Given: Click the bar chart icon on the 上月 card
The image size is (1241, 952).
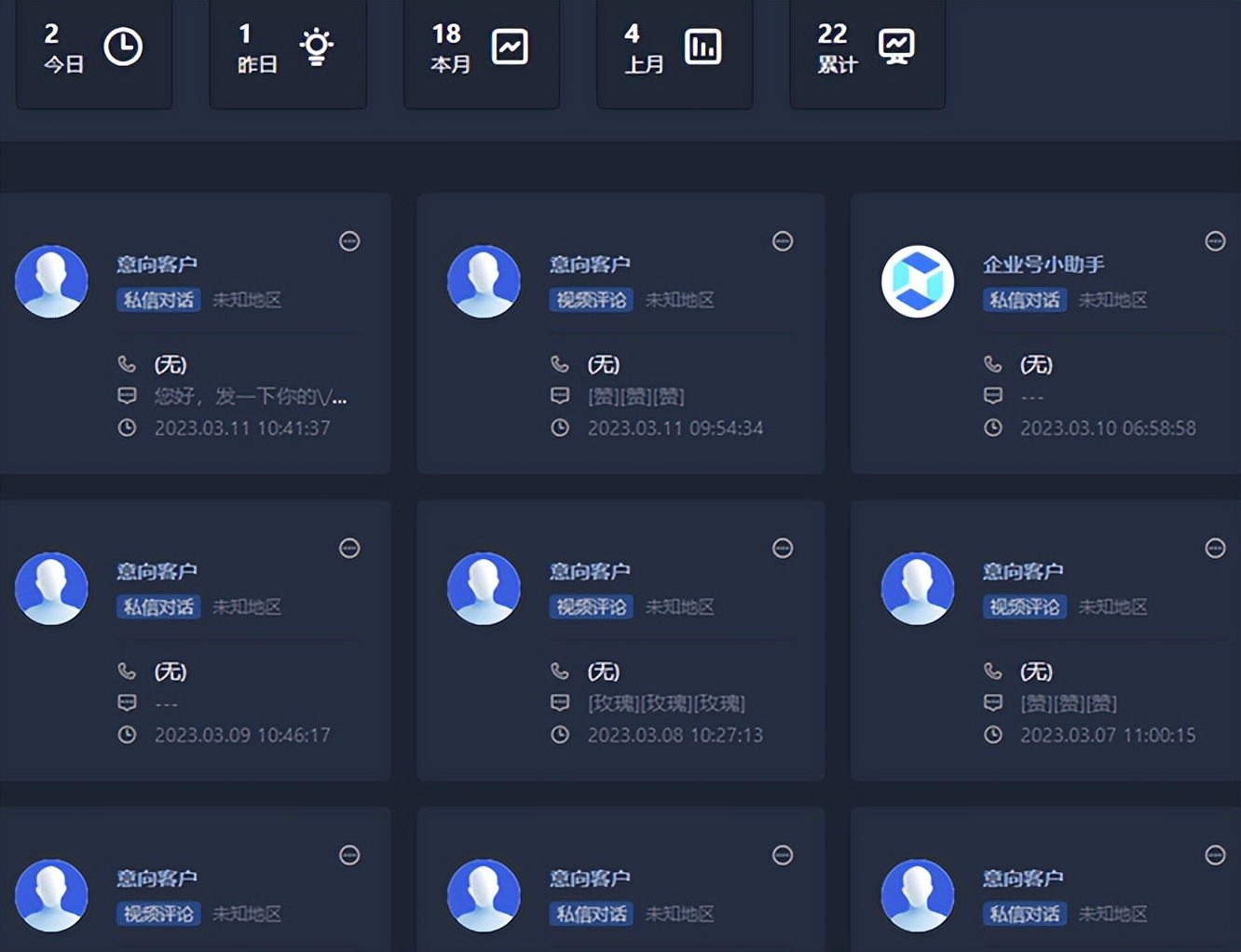Looking at the screenshot, I should pos(702,45).
